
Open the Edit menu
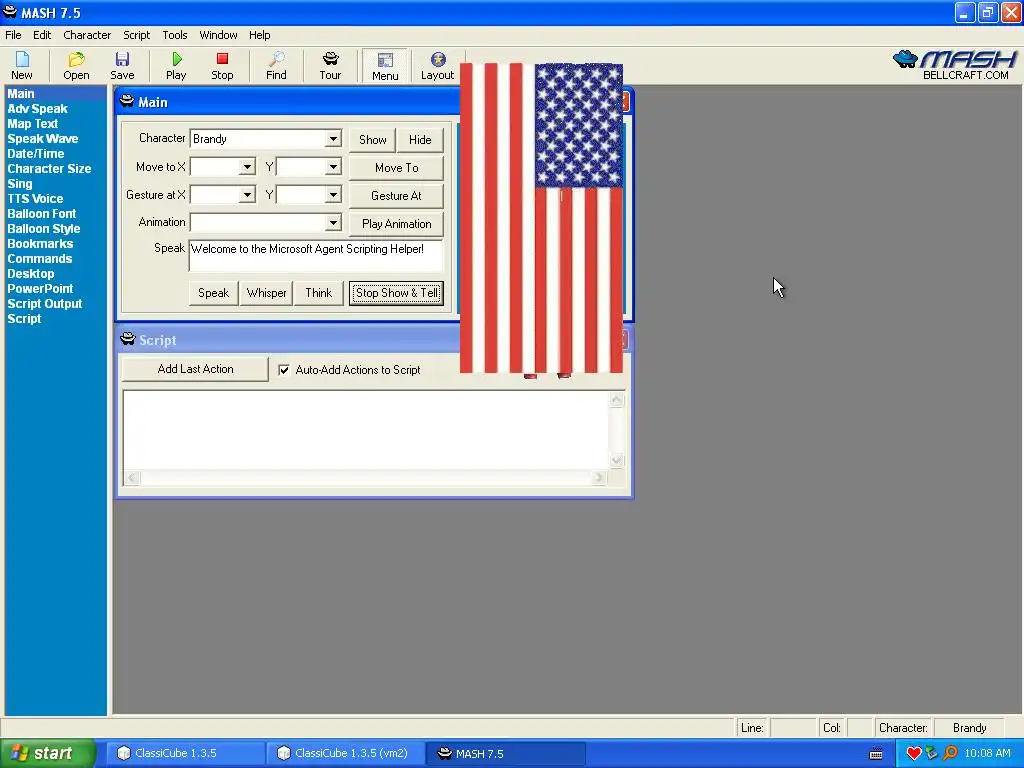point(42,35)
